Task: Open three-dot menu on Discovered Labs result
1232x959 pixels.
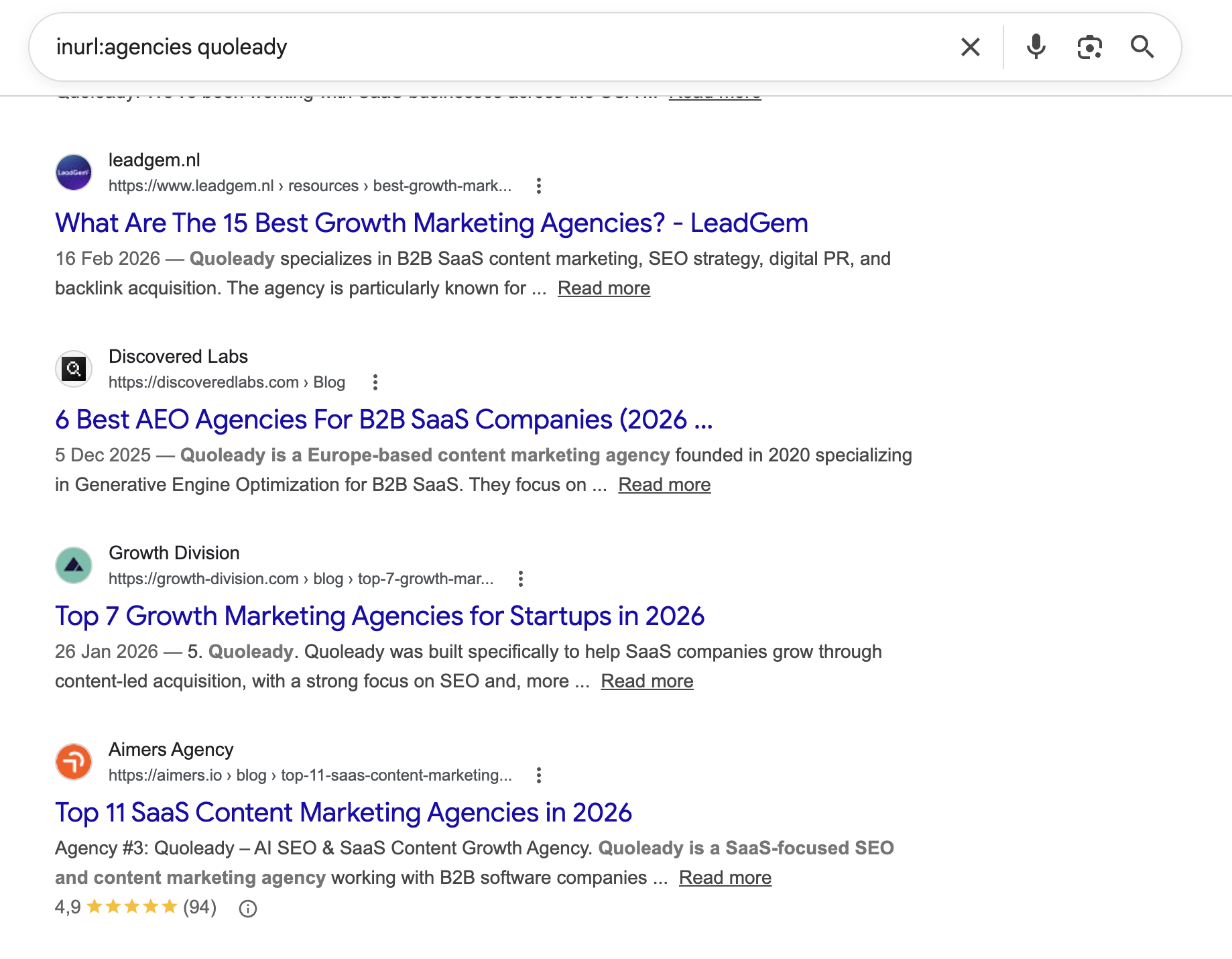Action: click(x=375, y=382)
